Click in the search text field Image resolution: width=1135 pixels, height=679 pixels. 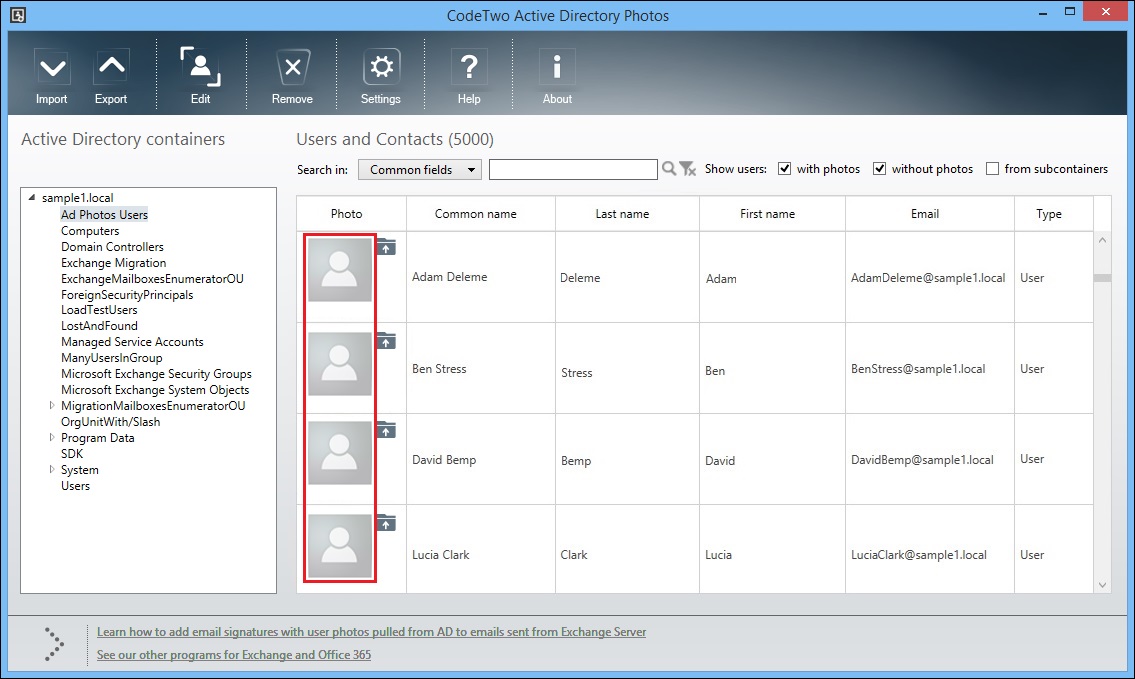coord(573,169)
